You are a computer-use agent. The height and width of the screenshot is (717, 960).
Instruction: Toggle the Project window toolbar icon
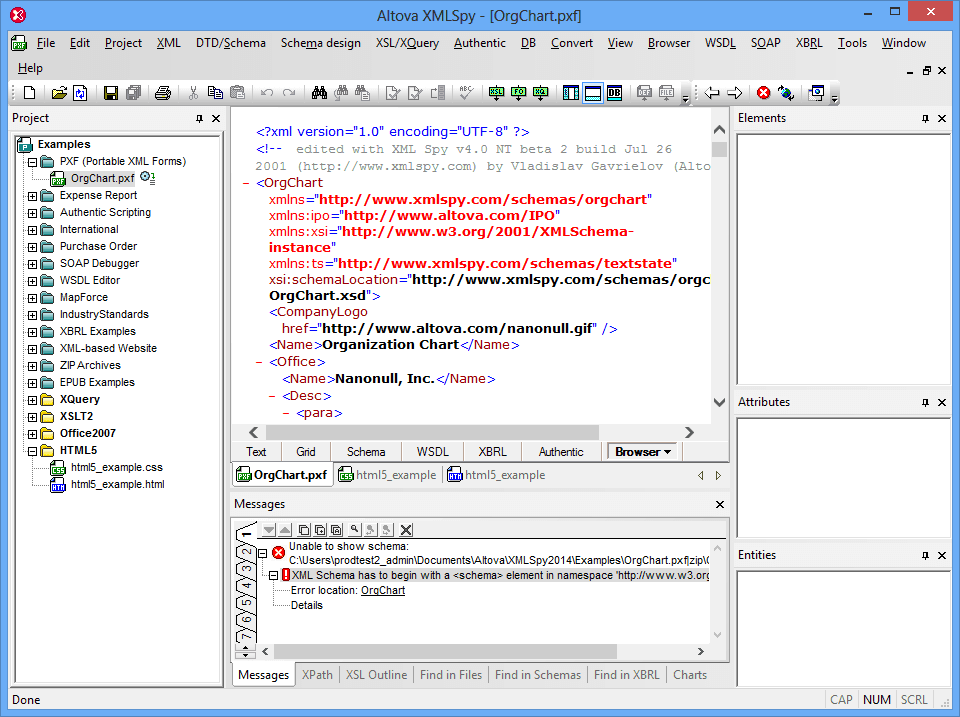click(x=571, y=93)
